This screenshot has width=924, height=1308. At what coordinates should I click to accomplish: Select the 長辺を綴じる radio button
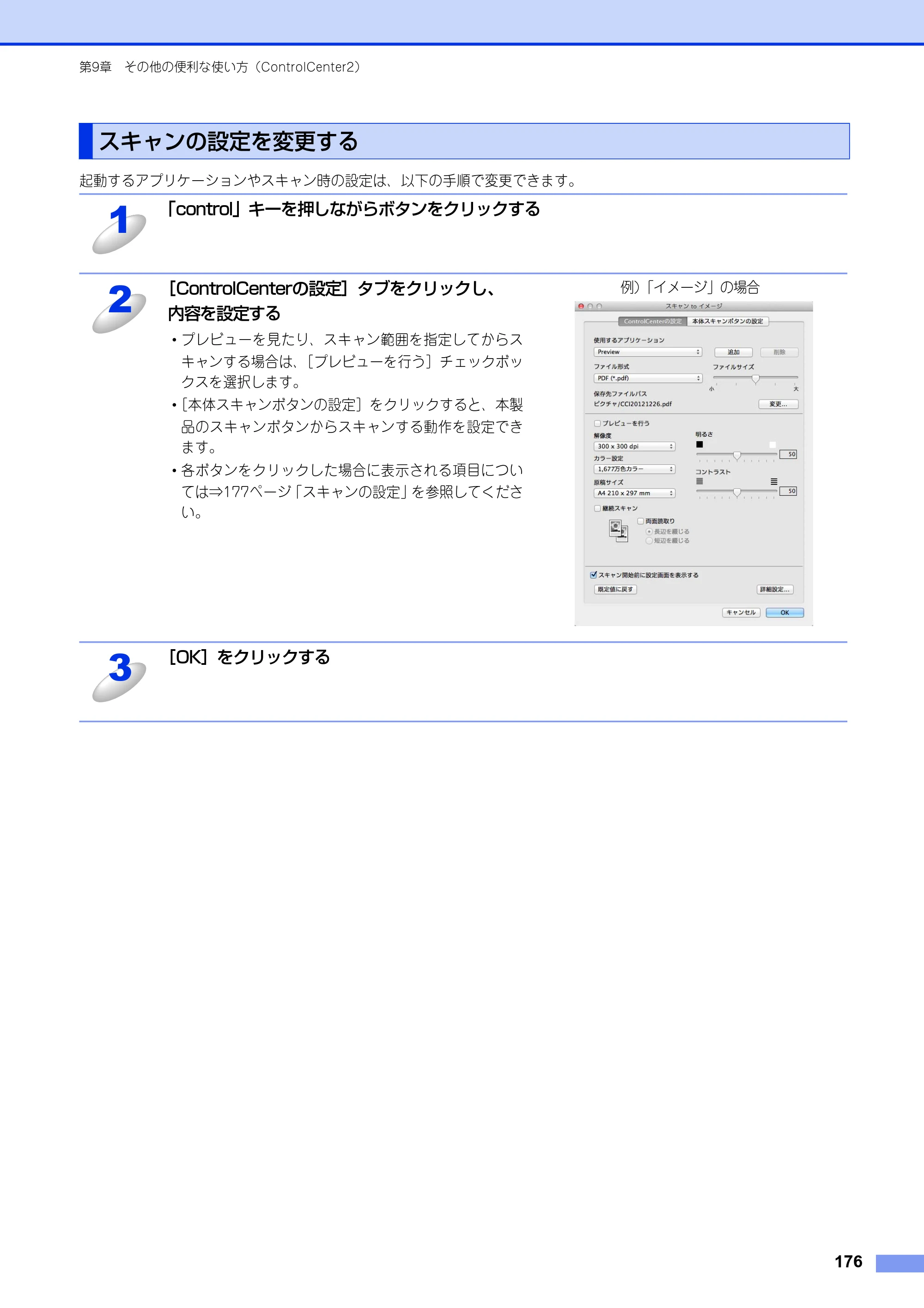point(649,531)
